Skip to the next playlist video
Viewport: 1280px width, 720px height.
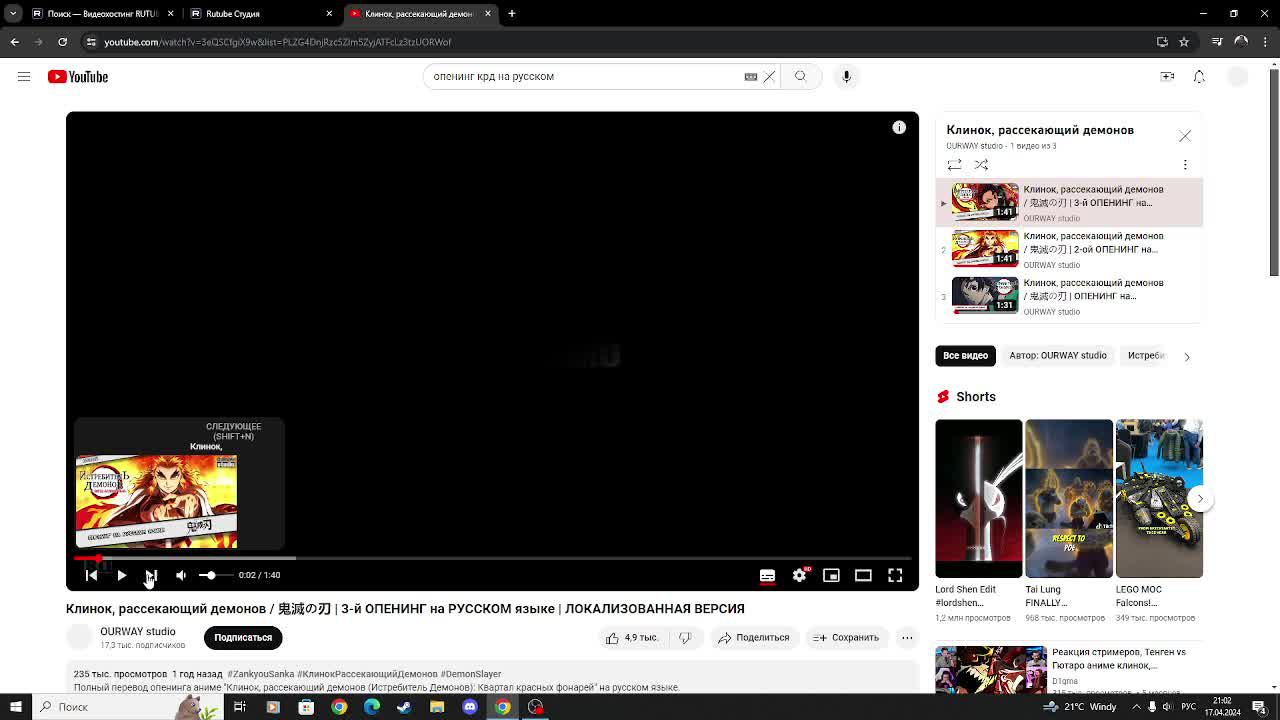click(151, 575)
